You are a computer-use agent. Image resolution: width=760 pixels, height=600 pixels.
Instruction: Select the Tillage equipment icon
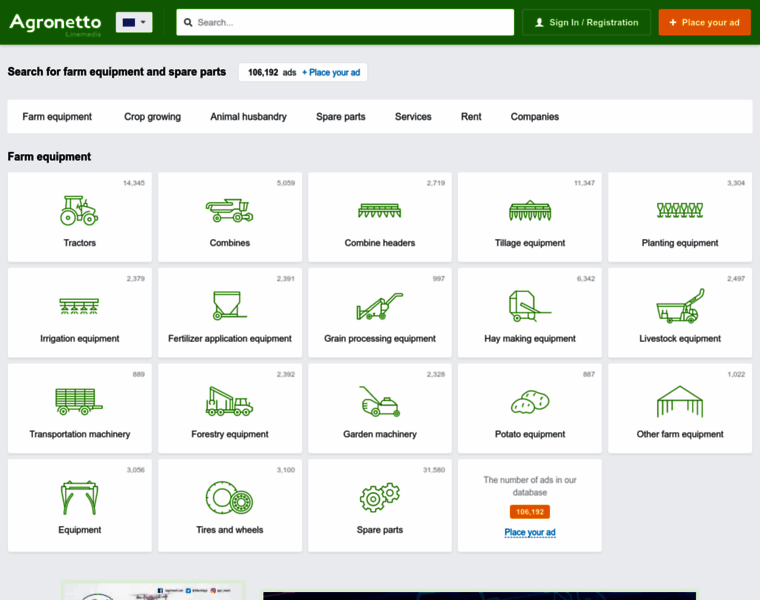tap(529, 210)
